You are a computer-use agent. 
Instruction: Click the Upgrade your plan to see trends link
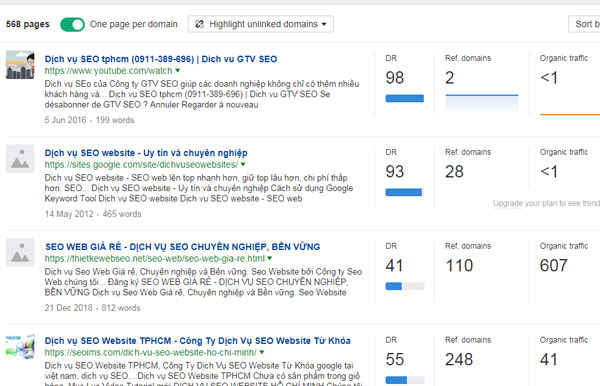pos(546,203)
